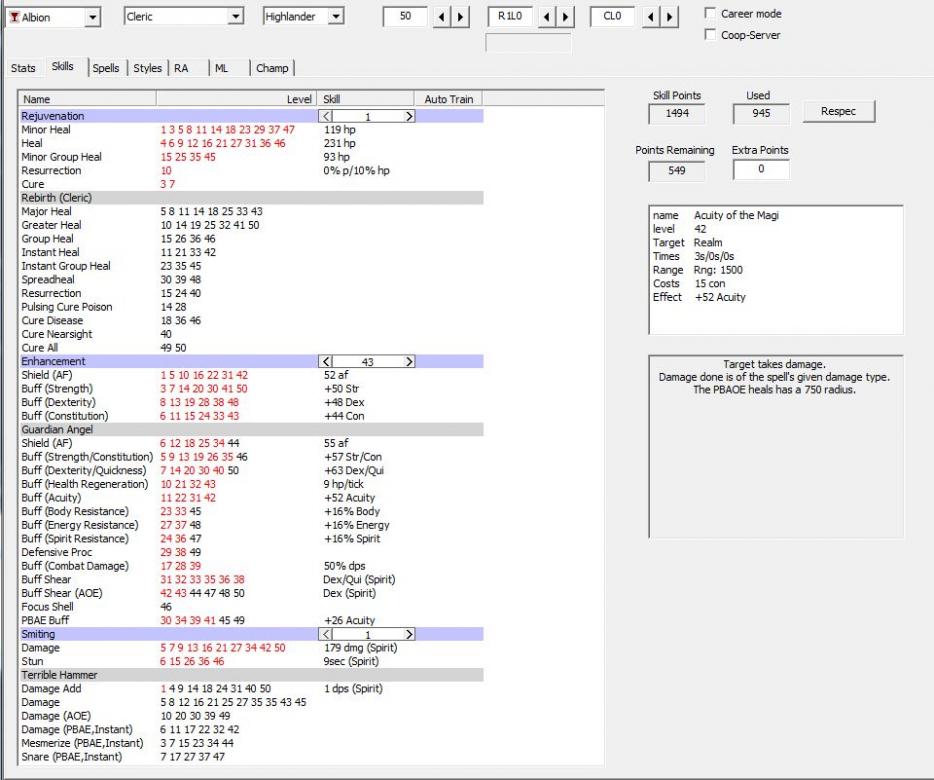The height and width of the screenshot is (780, 934).
Task: Increase Rejuvenation skill level arrow
Action: (409, 116)
